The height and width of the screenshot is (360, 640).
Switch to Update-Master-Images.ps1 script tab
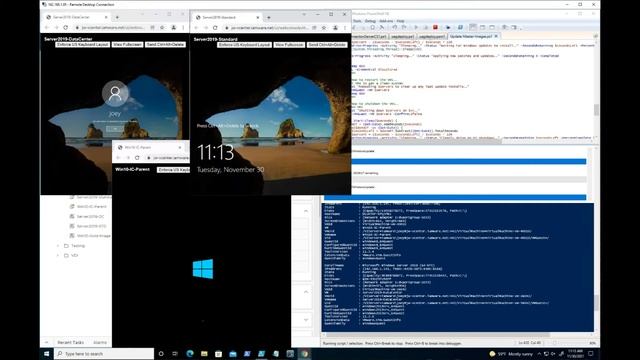471,36
